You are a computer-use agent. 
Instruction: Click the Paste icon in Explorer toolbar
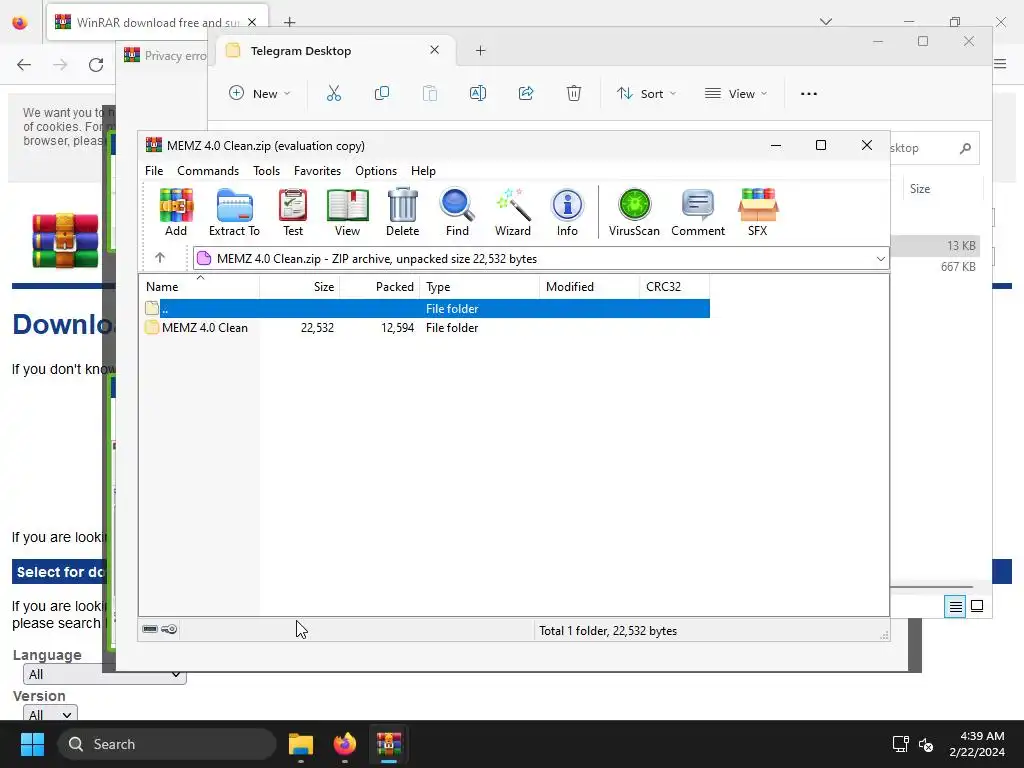(430, 93)
